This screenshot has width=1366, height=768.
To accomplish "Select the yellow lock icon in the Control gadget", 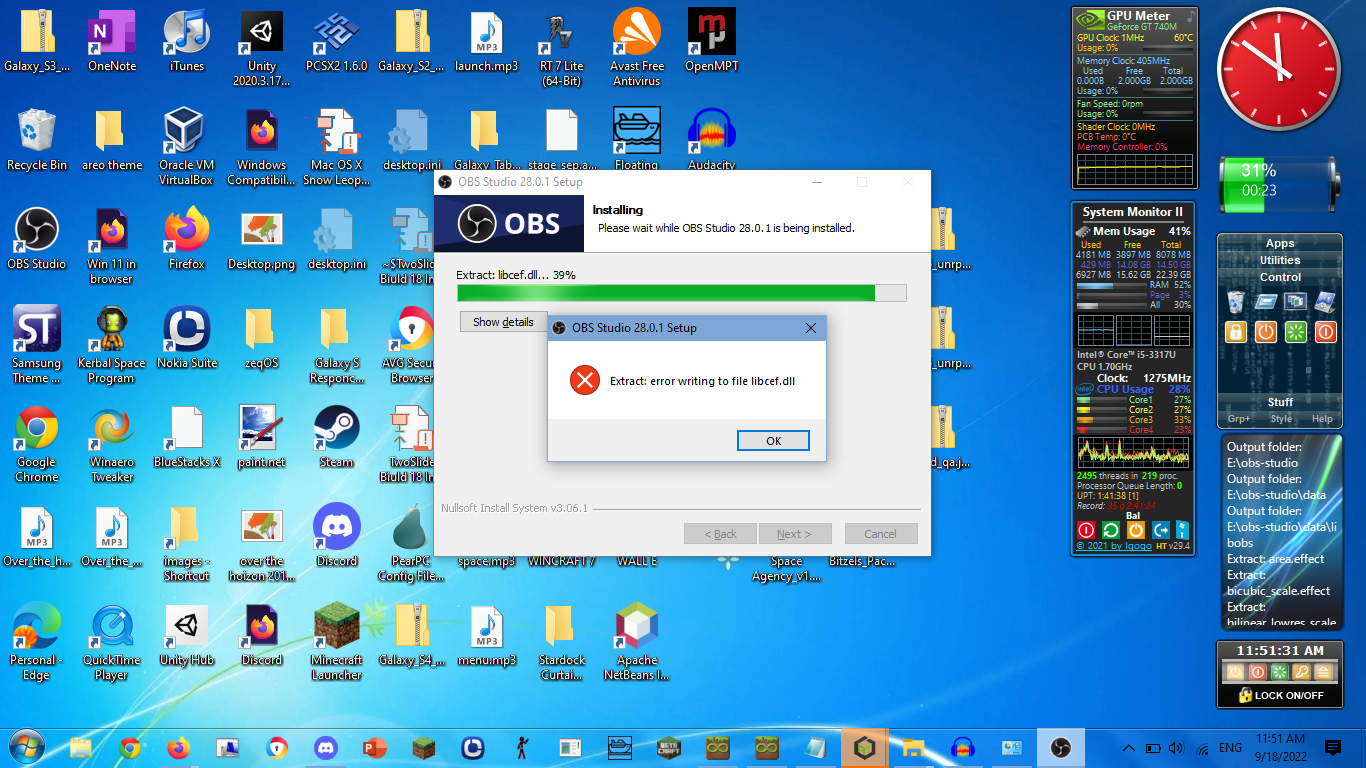I will [x=1236, y=331].
